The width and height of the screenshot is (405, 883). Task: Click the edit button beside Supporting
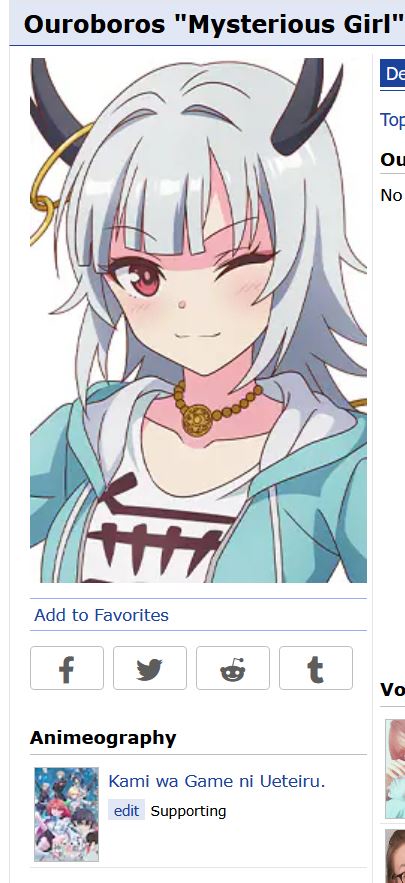click(x=126, y=811)
